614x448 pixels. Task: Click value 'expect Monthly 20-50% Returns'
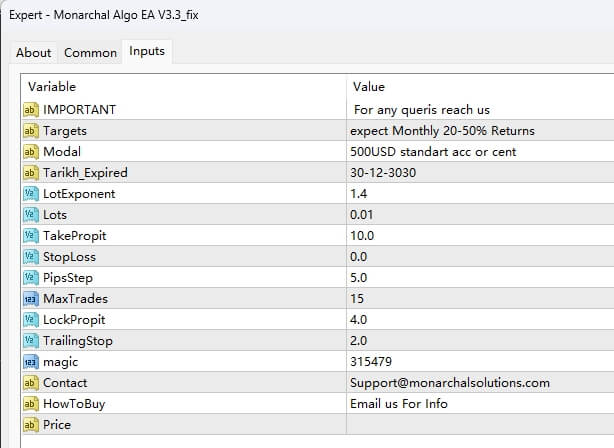pyautogui.click(x=442, y=131)
